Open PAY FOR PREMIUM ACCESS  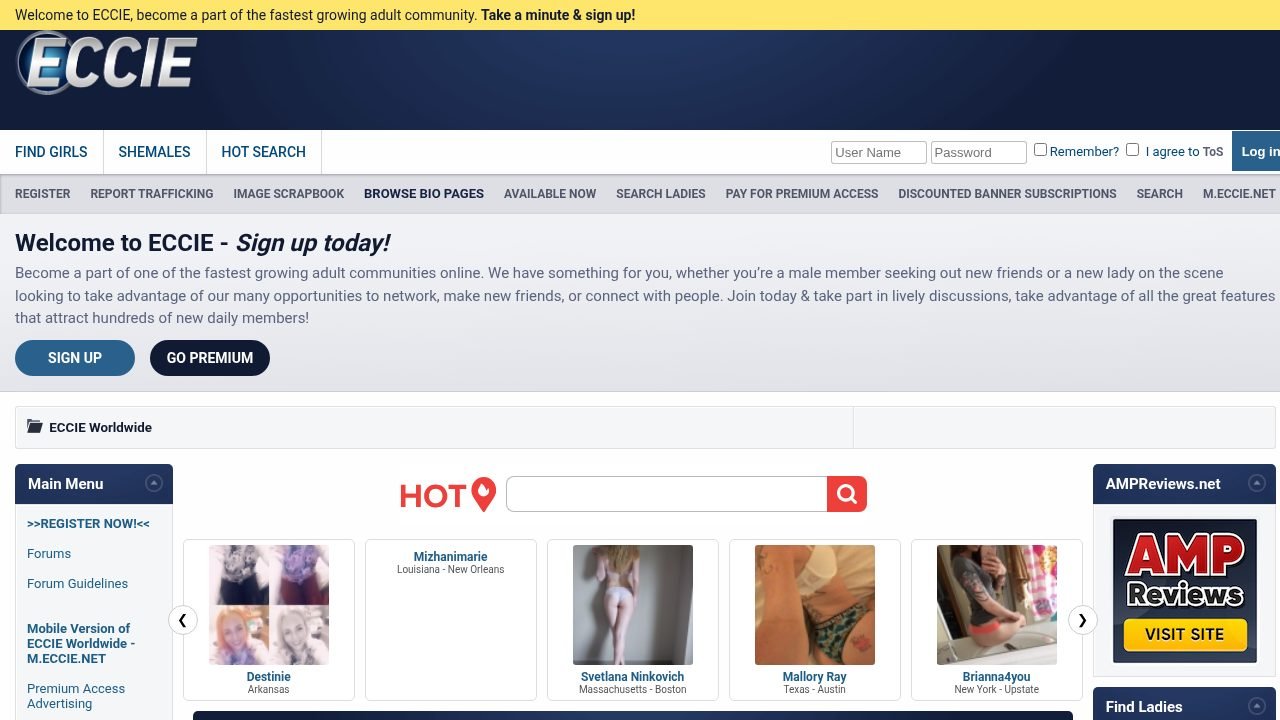(x=802, y=194)
